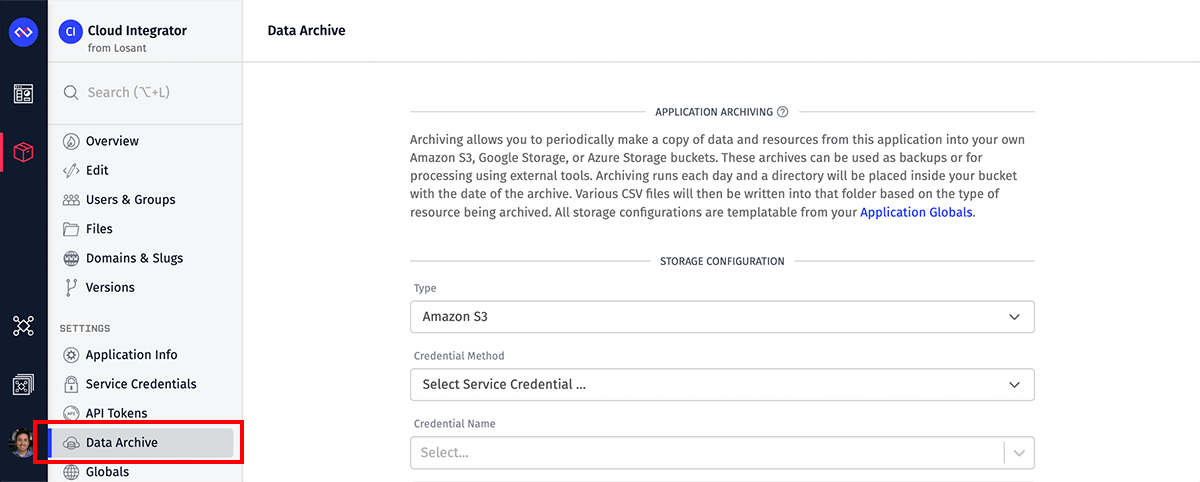Open the workflows node icon
Image resolution: width=1200 pixels, height=482 pixels.
pos(23,326)
